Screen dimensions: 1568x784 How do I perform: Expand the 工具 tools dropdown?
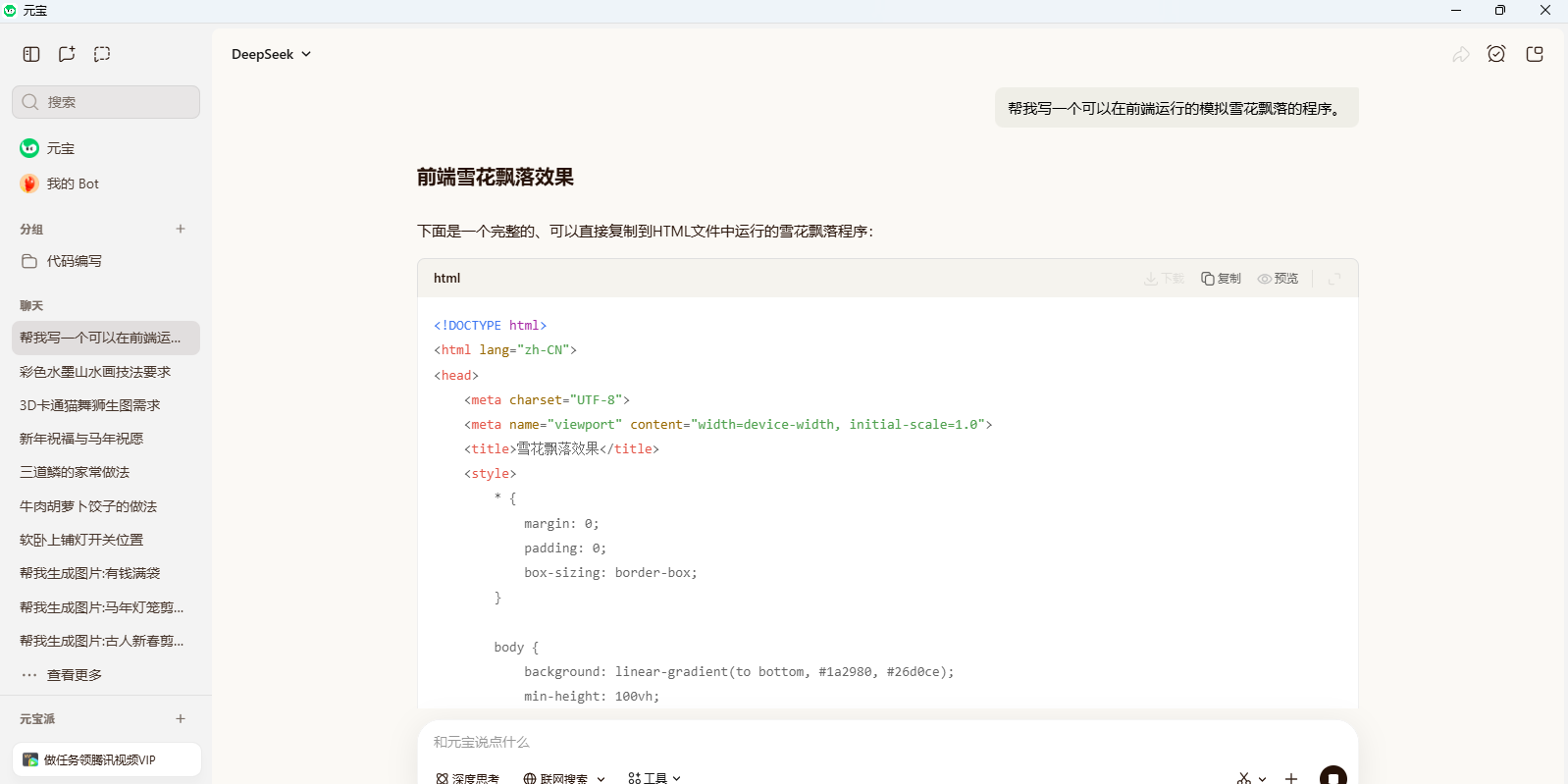654,778
